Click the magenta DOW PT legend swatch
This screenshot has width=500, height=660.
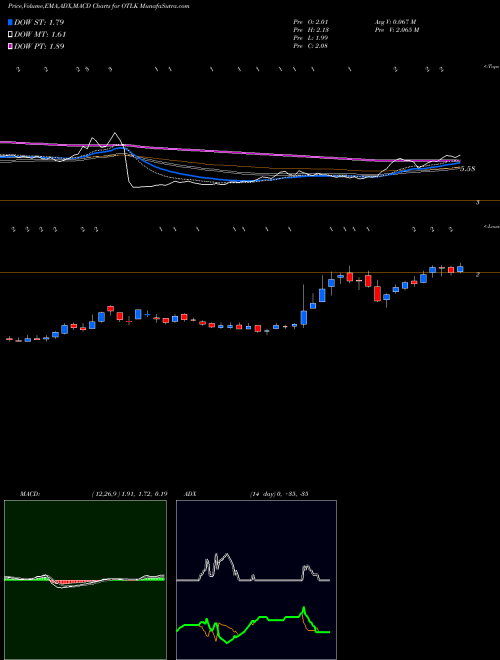pyautogui.click(x=10, y=46)
